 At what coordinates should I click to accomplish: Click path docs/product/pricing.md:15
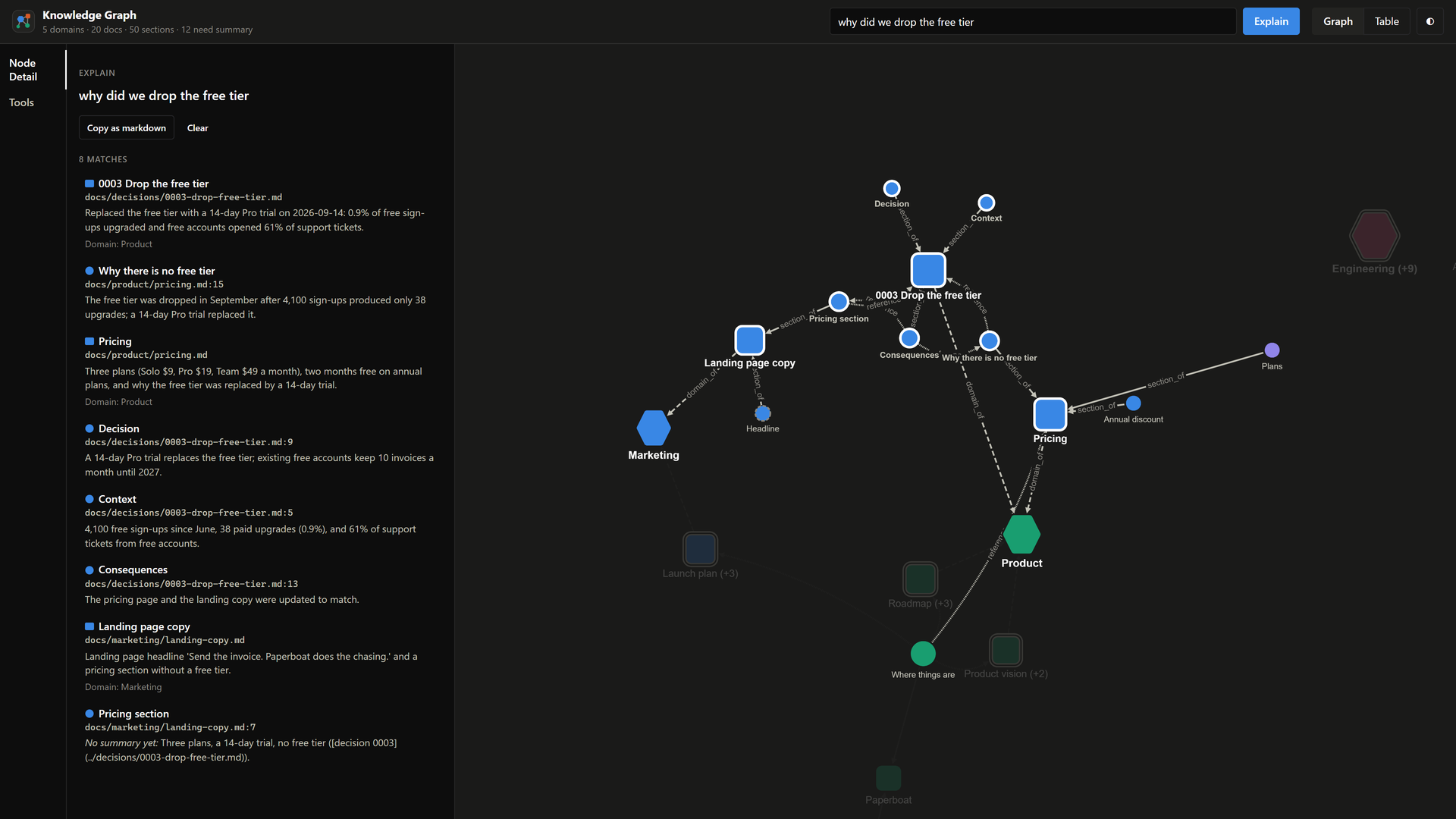(x=154, y=284)
